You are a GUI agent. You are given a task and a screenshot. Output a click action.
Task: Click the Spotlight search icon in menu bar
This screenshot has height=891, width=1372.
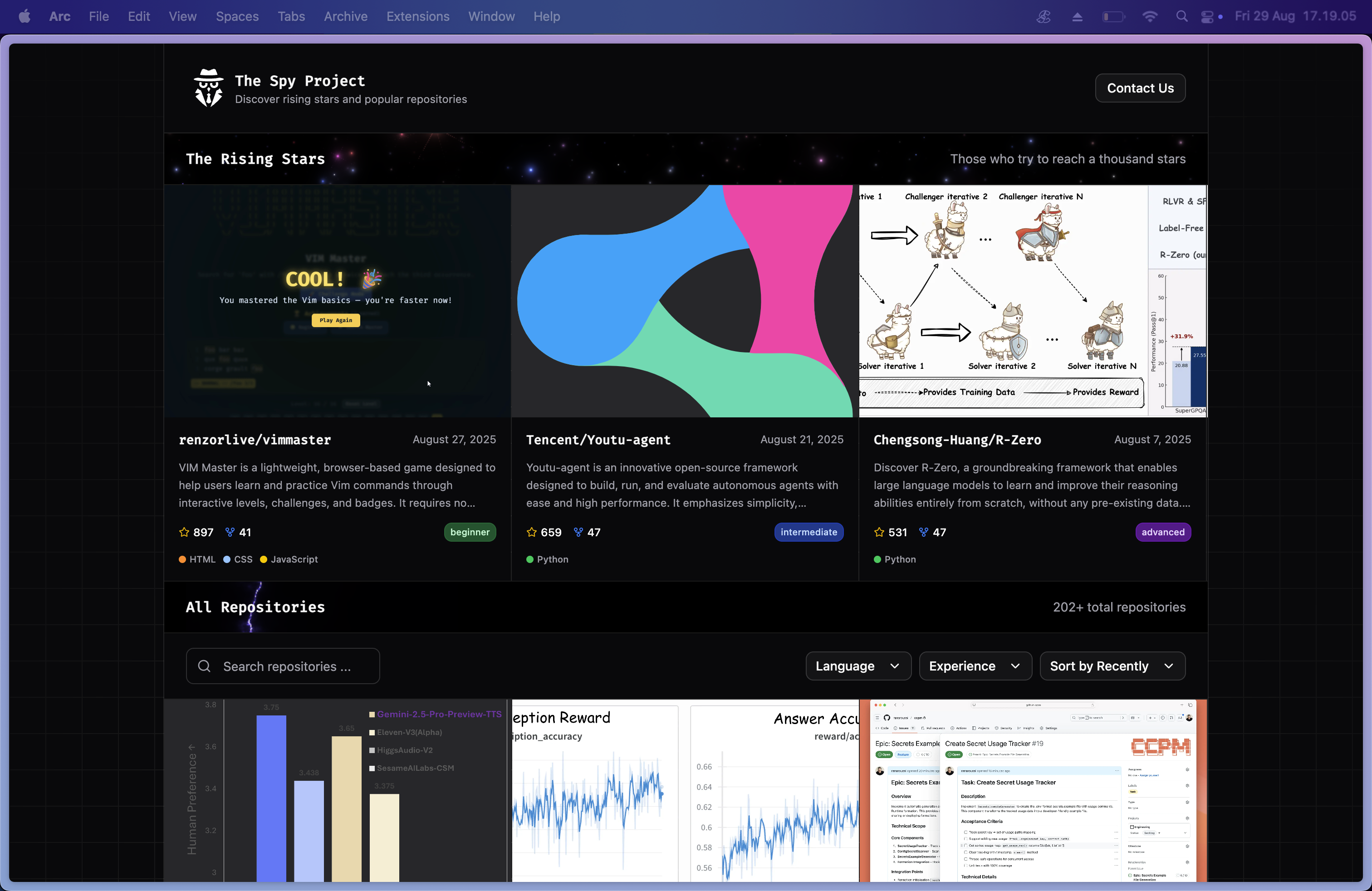coord(1181,16)
